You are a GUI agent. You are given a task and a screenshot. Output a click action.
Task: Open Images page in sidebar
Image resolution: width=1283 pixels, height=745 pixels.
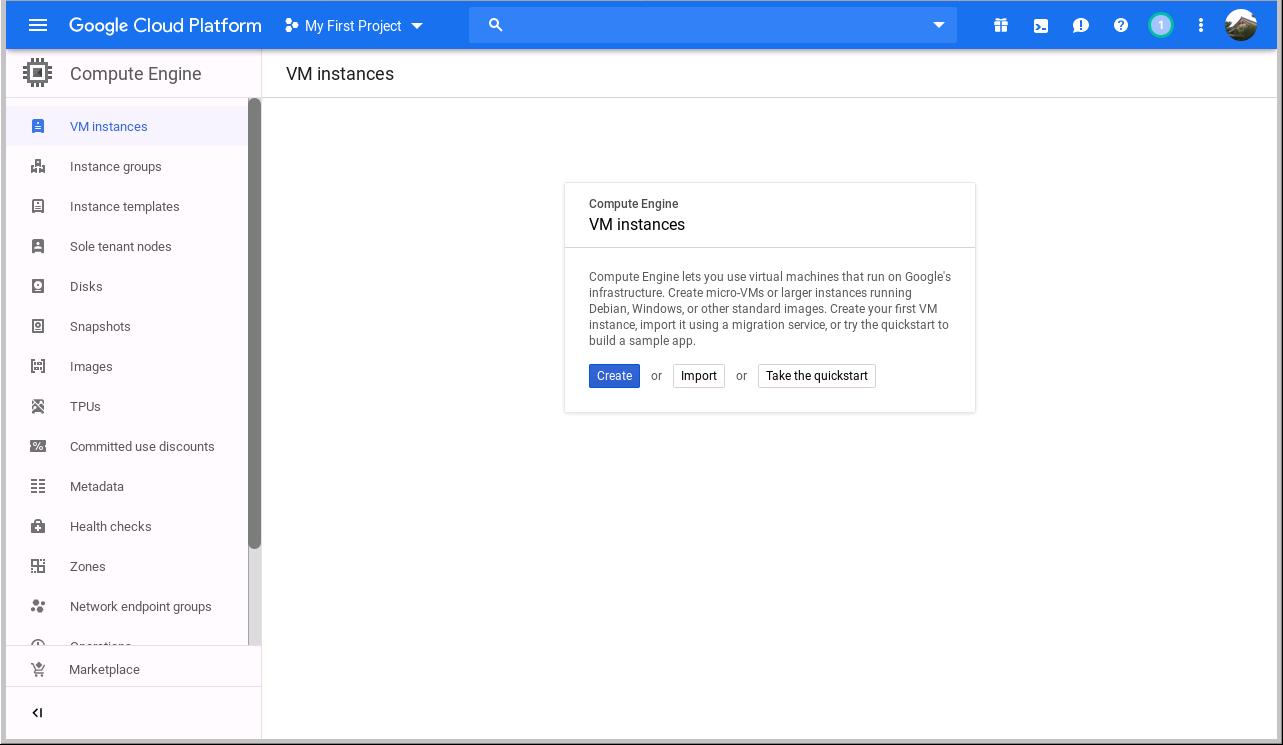127,366
